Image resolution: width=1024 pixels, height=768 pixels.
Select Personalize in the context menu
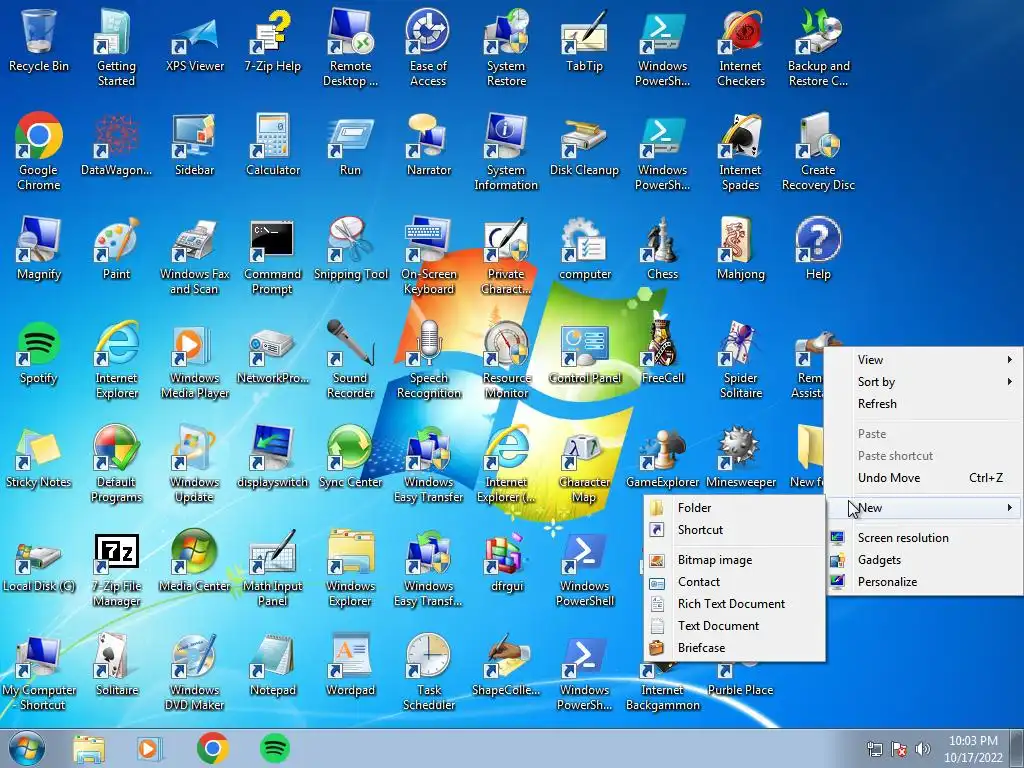pos(923,582)
